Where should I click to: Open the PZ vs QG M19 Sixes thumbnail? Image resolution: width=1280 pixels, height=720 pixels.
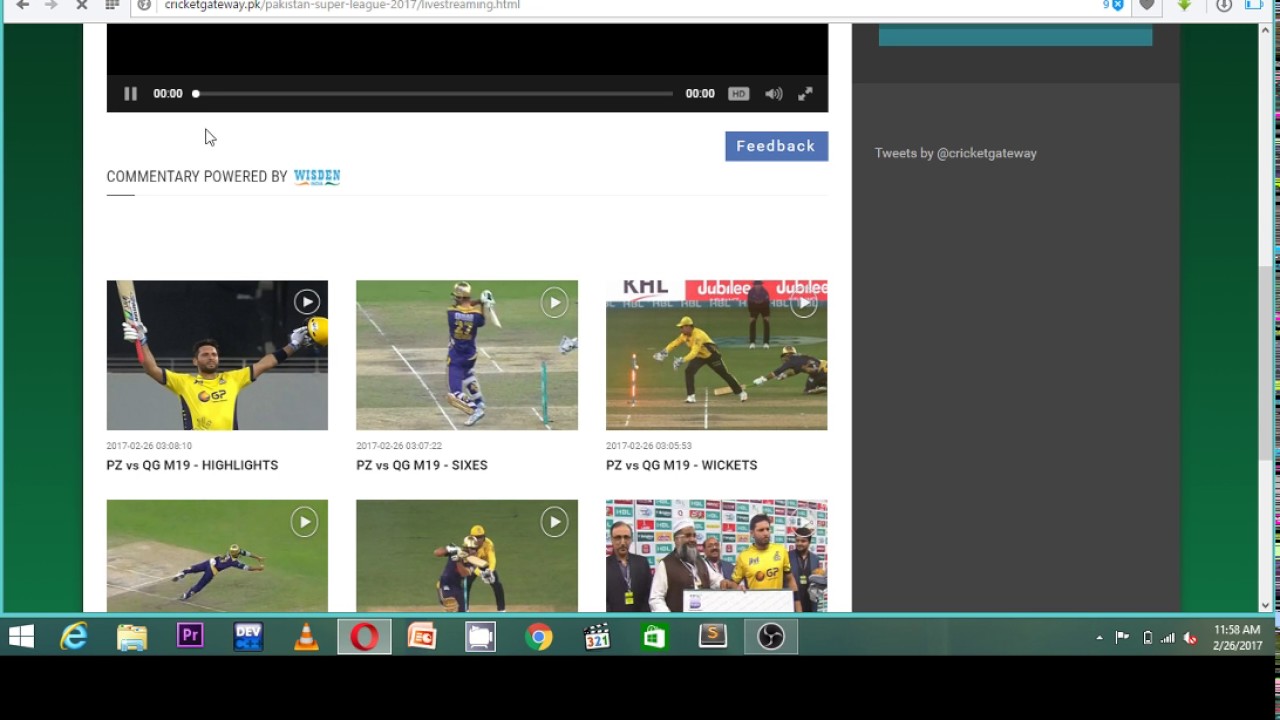coord(467,355)
